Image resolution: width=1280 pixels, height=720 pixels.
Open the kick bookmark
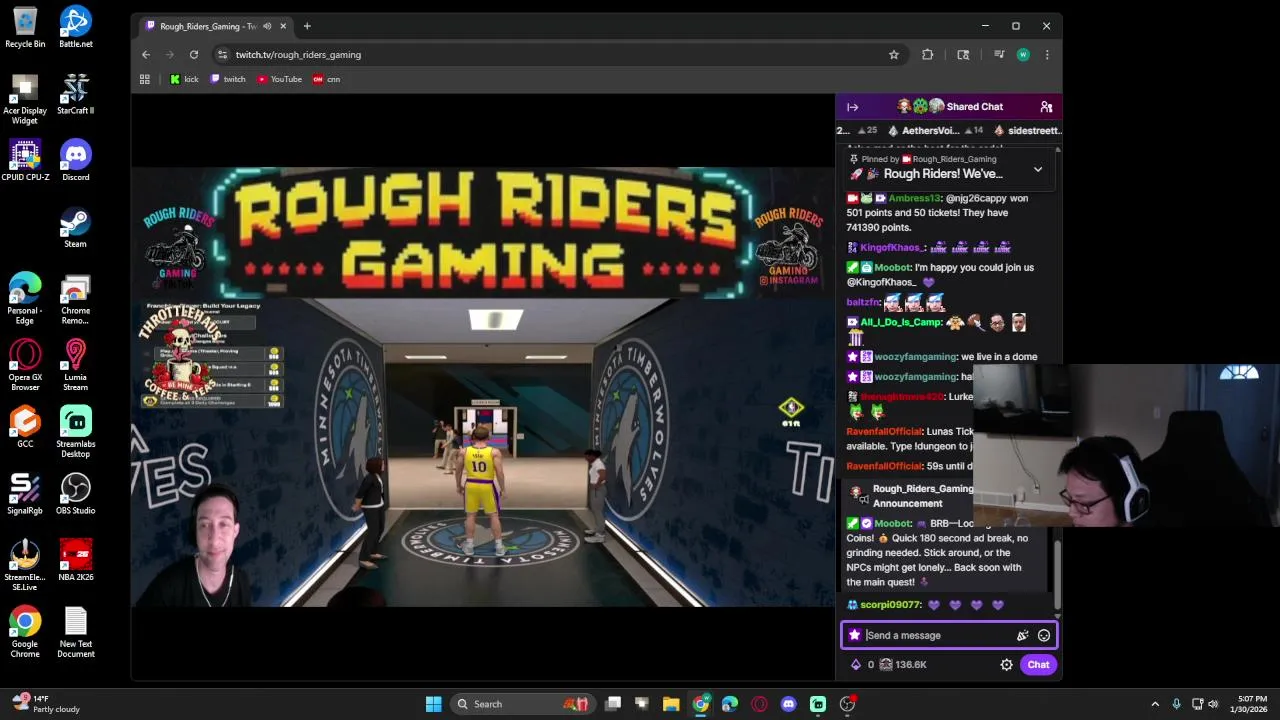point(184,79)
